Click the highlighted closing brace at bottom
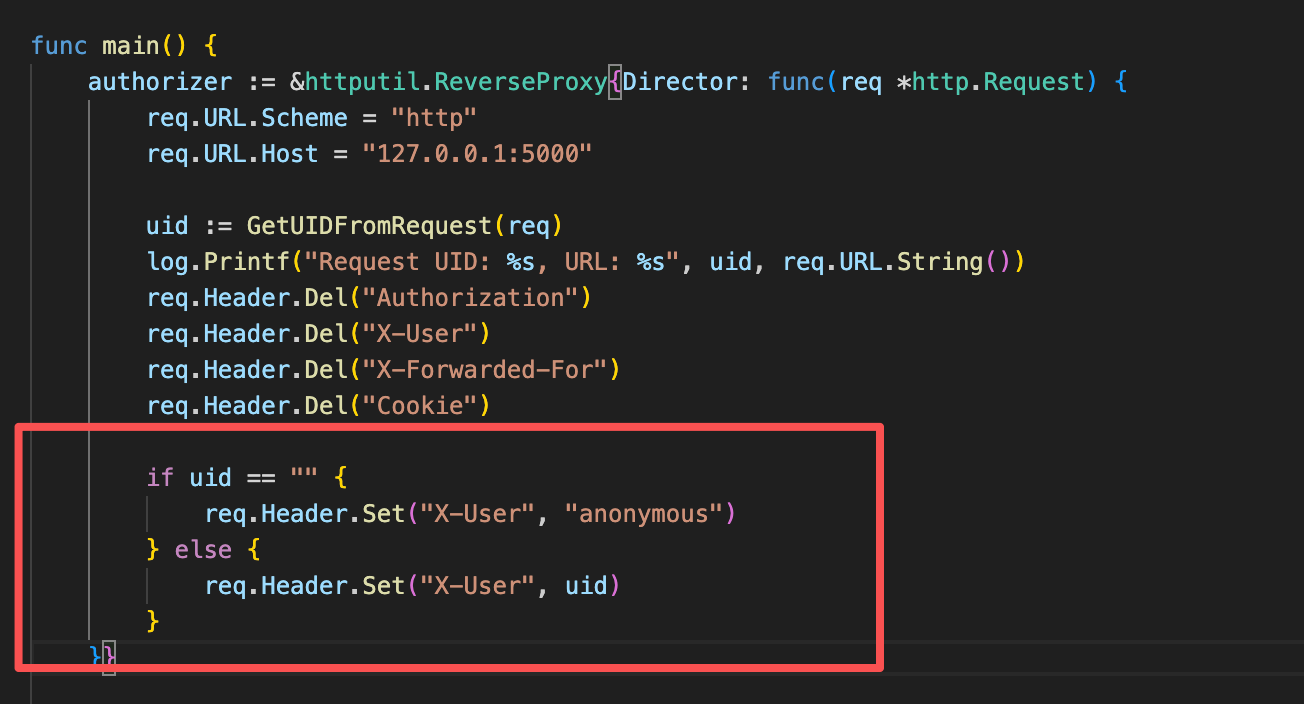Image resolution: width=1304 pixels, height=704 pixels. (x=109, y=656)
